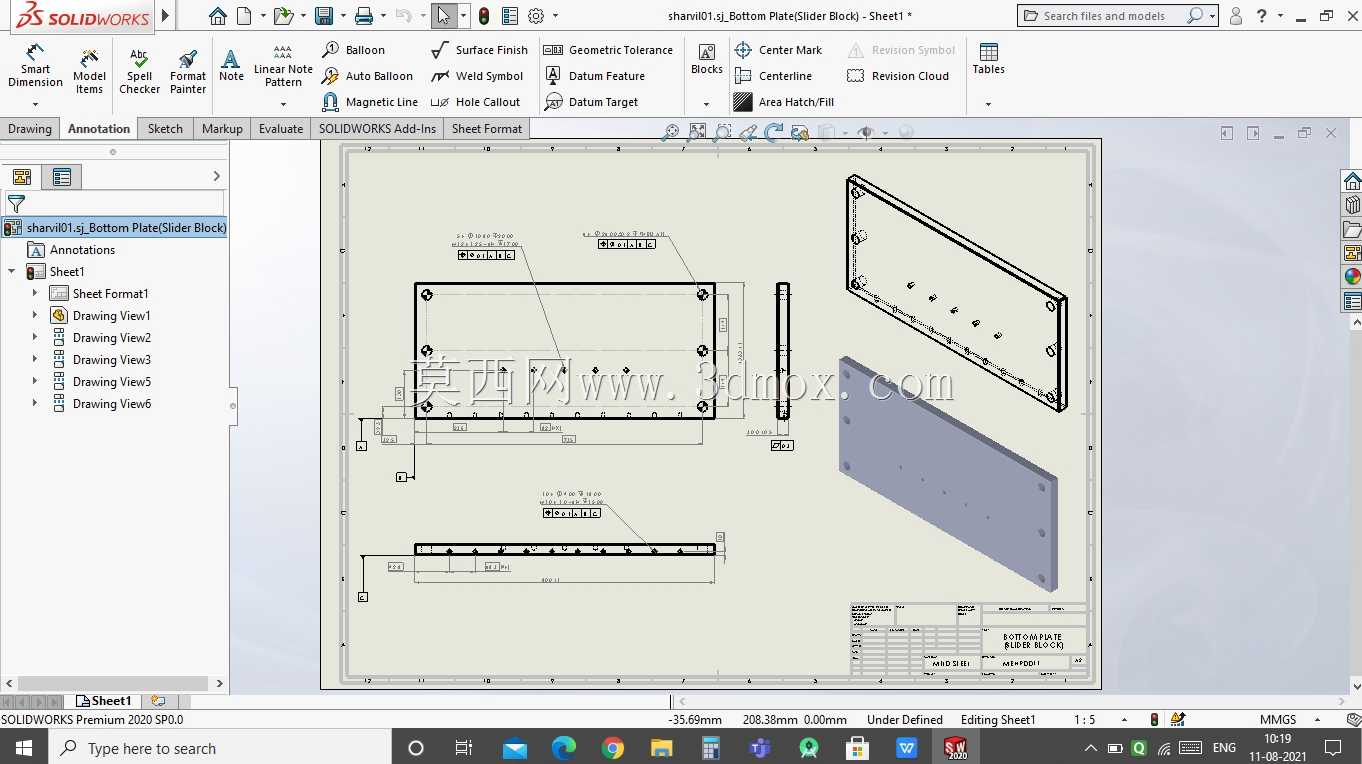Screen dimensions: 1362x764
Task: Open the Options gear icon
Action: click(x=536, y=16)
